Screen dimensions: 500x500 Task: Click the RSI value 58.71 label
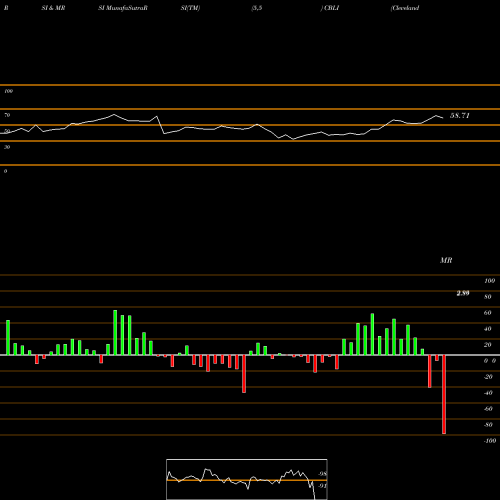tap(460, 116)
